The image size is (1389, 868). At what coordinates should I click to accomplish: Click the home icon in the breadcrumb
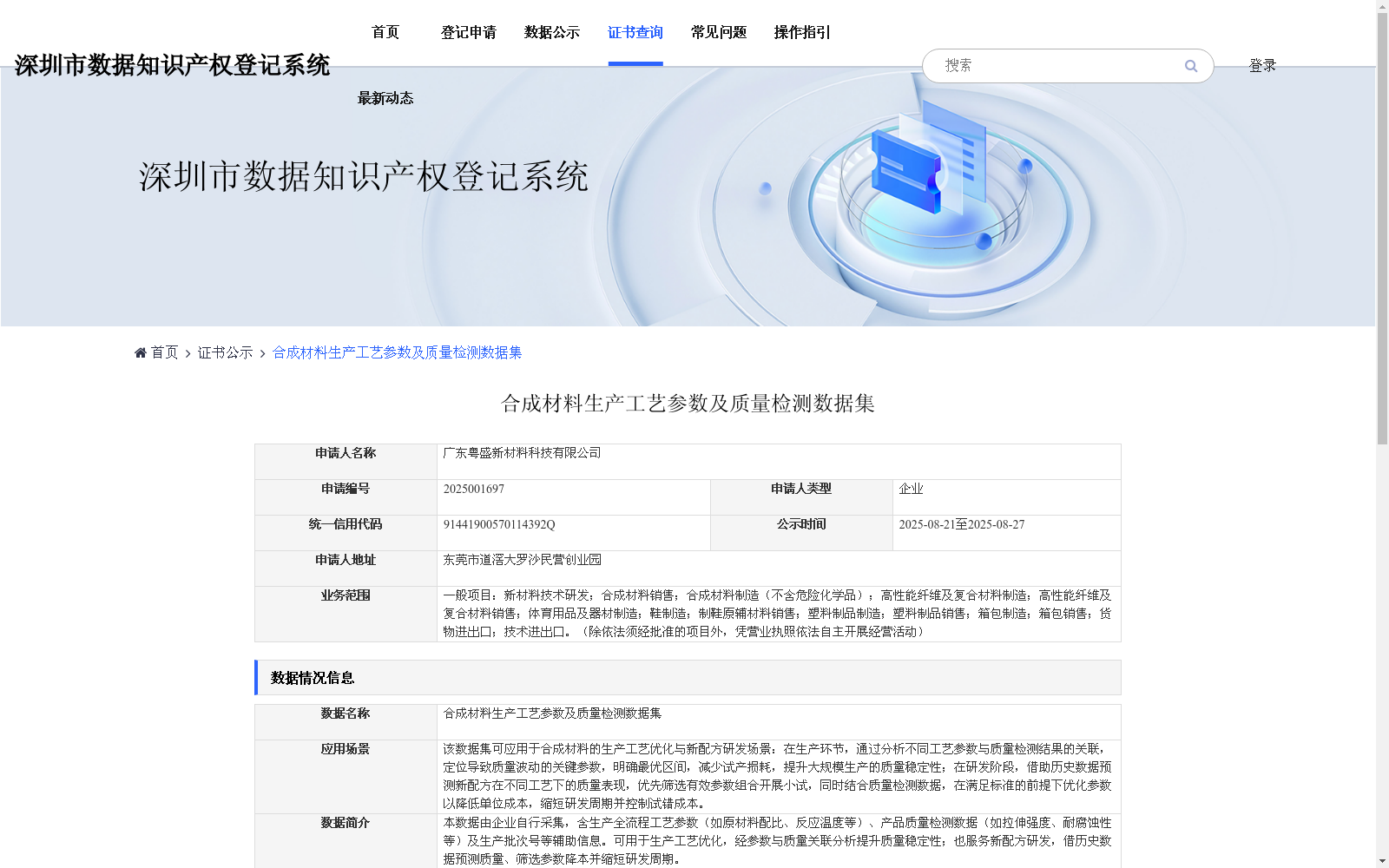140,352
